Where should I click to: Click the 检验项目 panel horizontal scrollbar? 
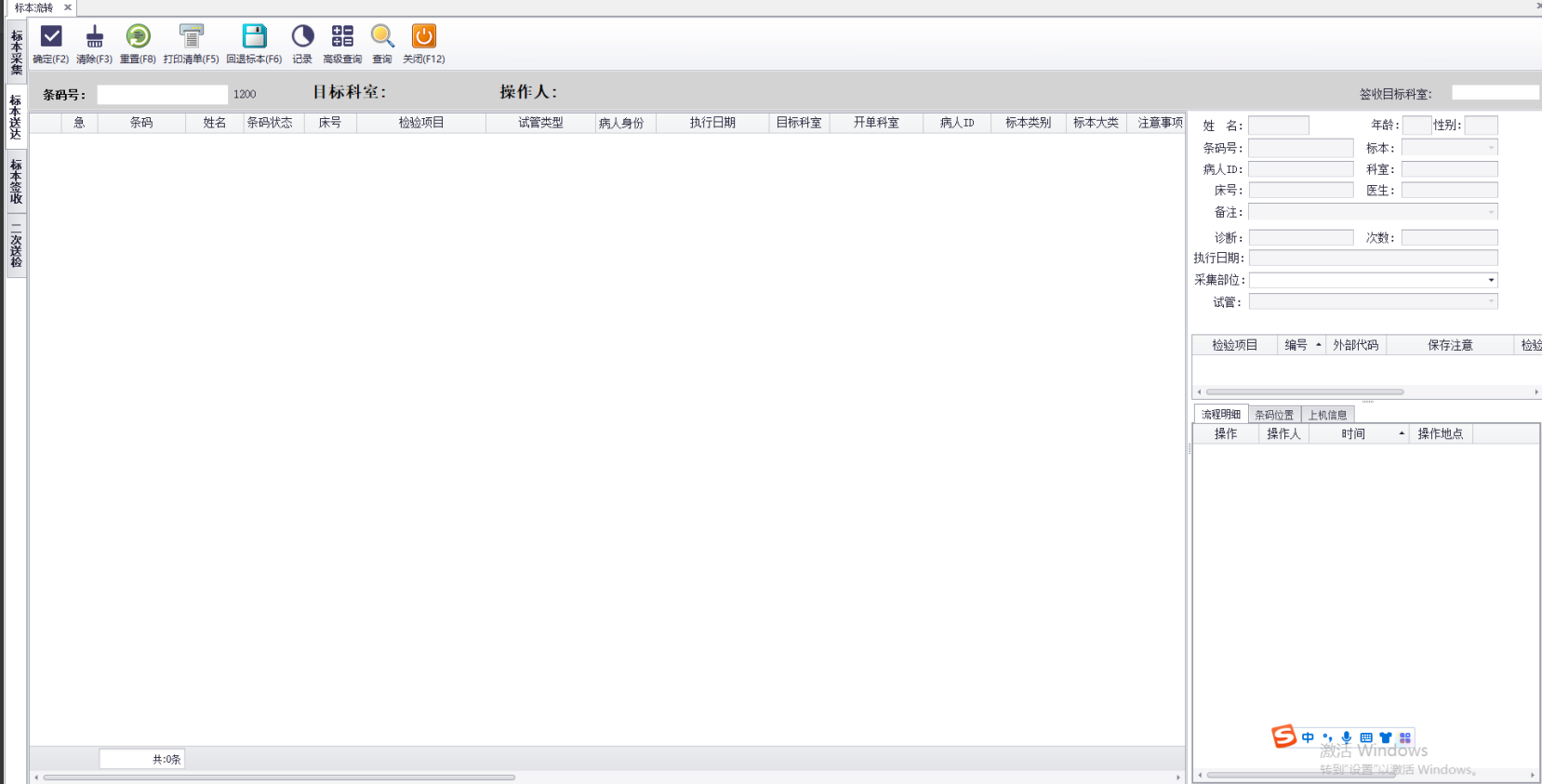pyautogui.click(x=1305, y=392)
